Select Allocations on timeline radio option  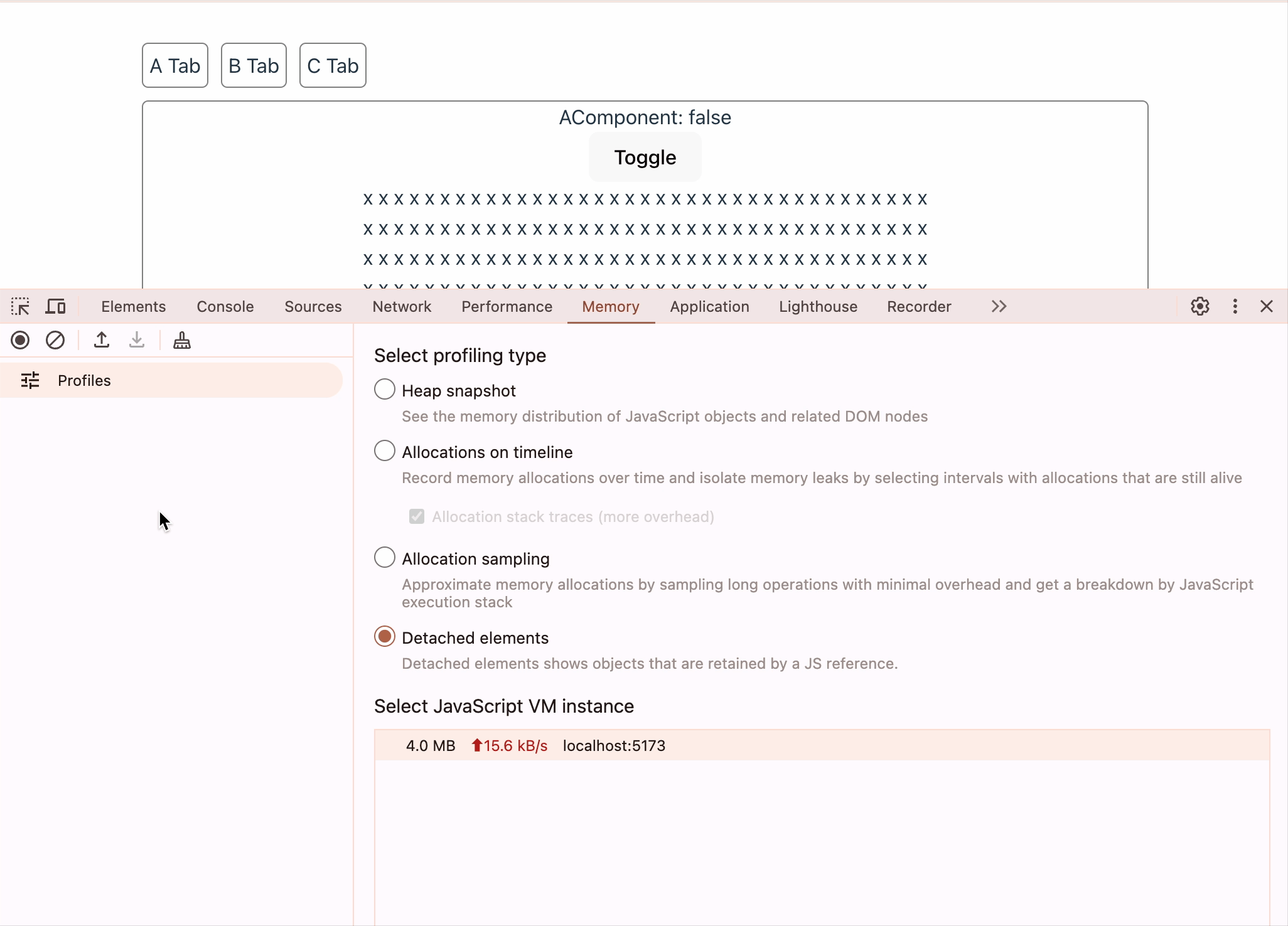point(385,451)
